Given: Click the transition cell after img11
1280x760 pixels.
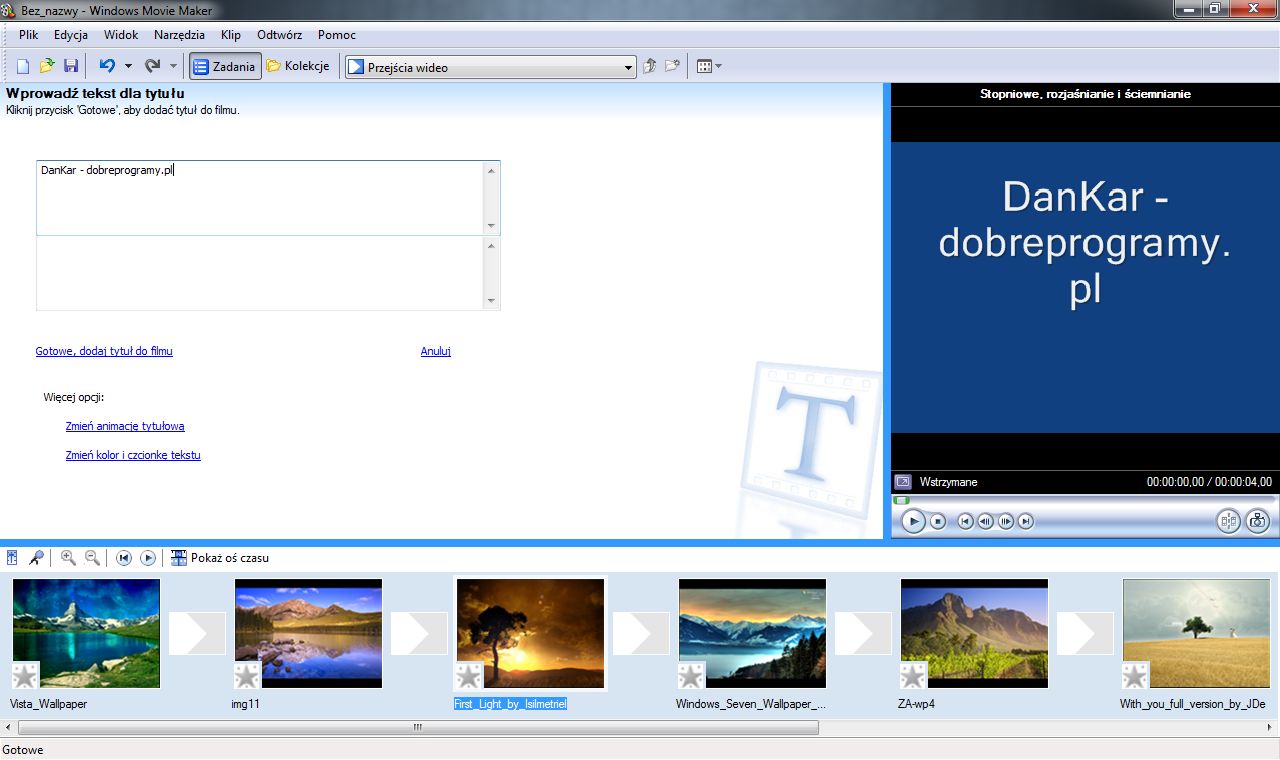Looking at the screenshot, I should coord(419,633).
